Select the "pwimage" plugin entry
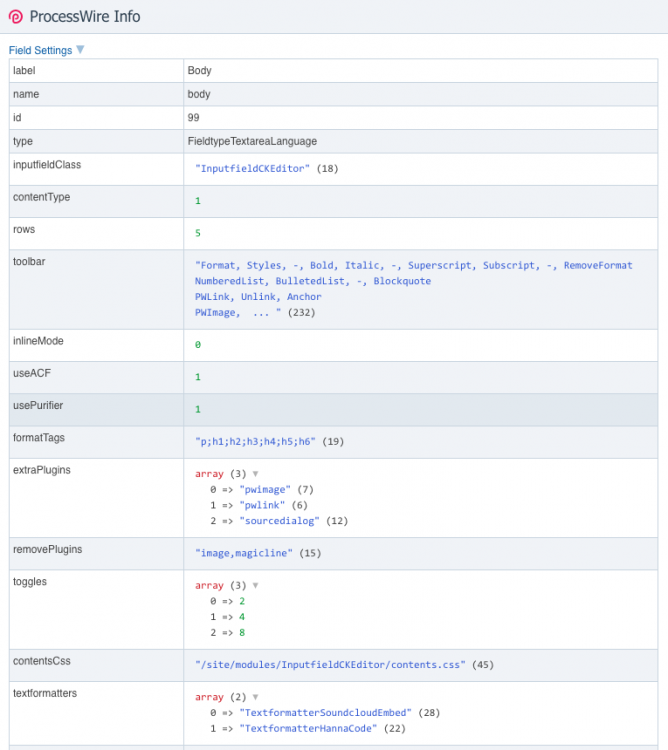Image resolution: width=668 pixels, height=750 pixels. click(x=265, y=490)
